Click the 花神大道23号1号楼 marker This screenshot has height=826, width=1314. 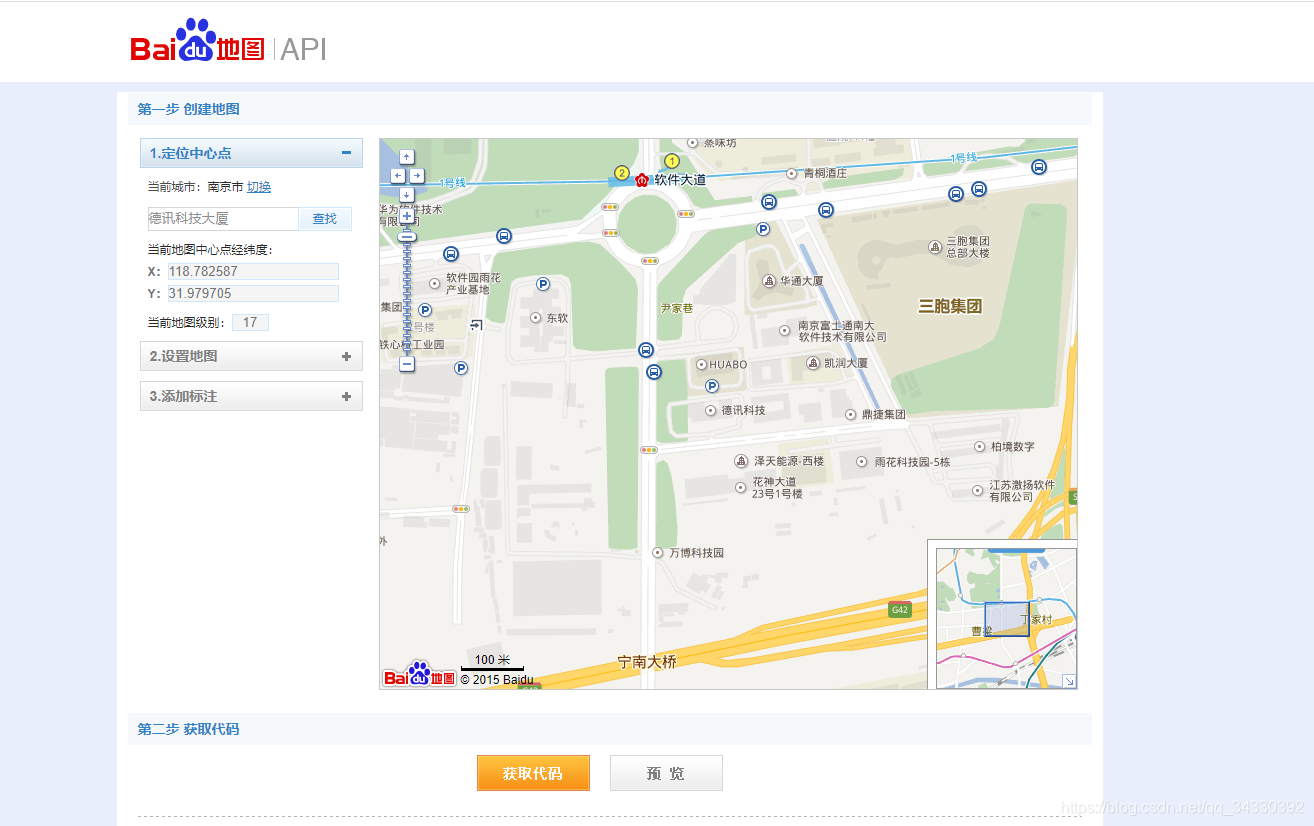pos(741,487)
